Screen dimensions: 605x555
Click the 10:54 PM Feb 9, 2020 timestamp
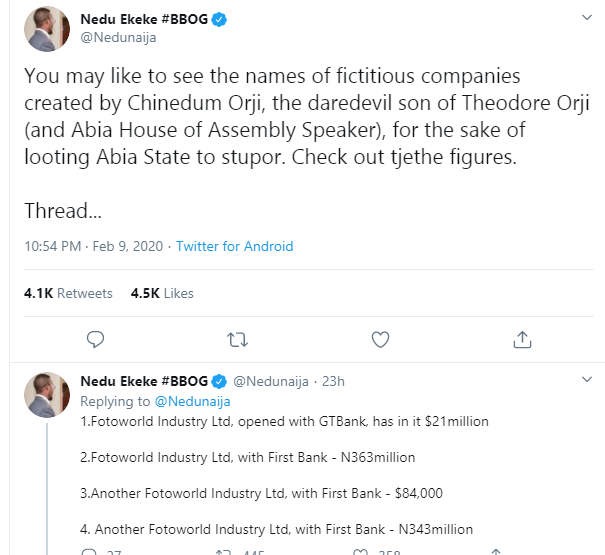pyautogui.click(x=93, y=246)
